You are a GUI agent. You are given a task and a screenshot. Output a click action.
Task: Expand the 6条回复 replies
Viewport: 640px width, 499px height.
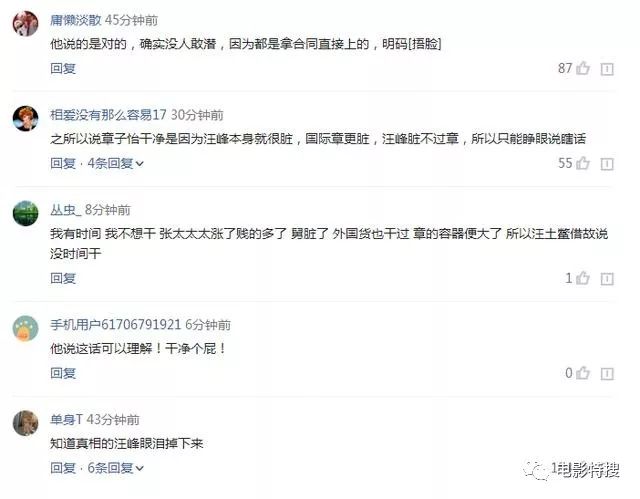tap(116, 468)
